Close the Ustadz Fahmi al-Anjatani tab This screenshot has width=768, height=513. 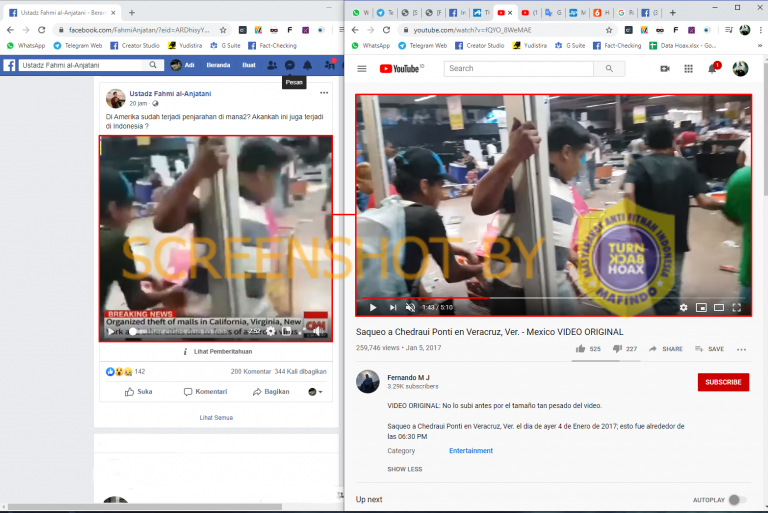(113, 13)
